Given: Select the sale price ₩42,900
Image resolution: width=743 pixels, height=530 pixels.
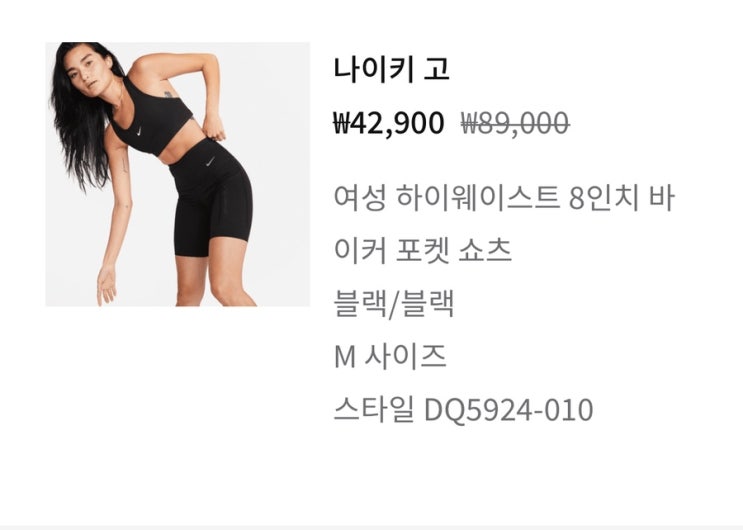Looking at the screenshot, I should [389, 123].
